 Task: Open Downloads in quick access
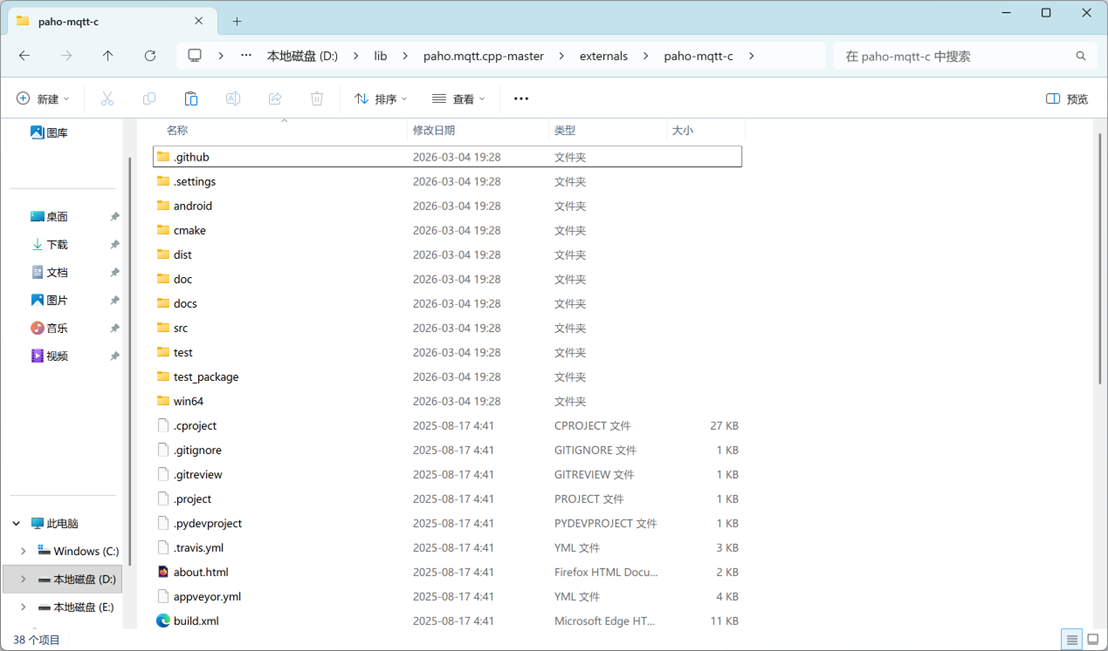[x=49, y=245]
